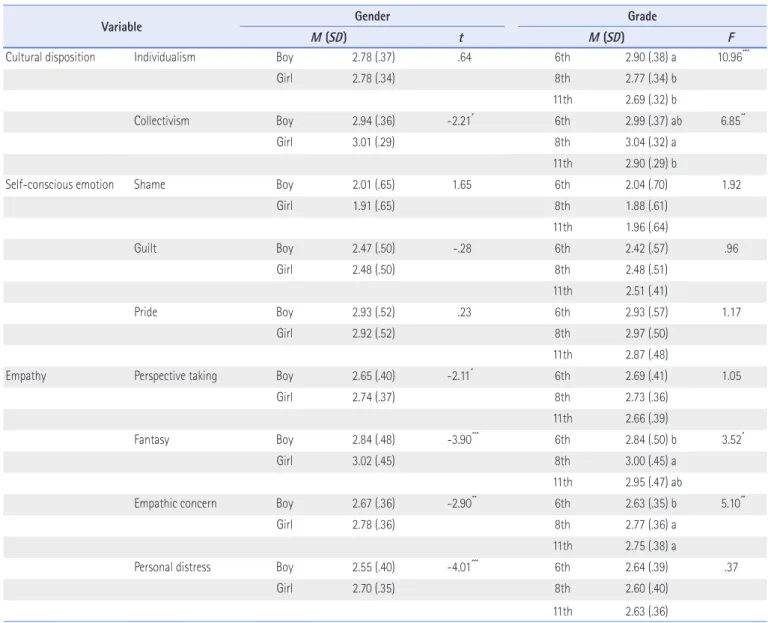Image resolution: width=768 pixels, height=623 pixels.
Task: Select the 3.52 F value
Action: pyautogui.click(x=733, y=439)
